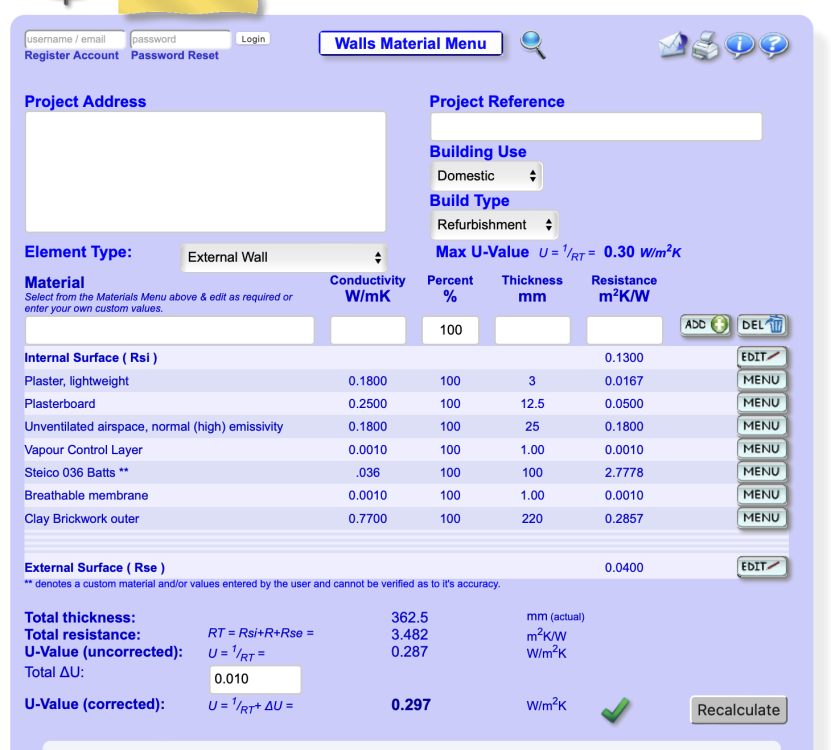Screen dimensions: 831x750
Task: Expand the Build Type dropdown
Action: tap(494, 225)
